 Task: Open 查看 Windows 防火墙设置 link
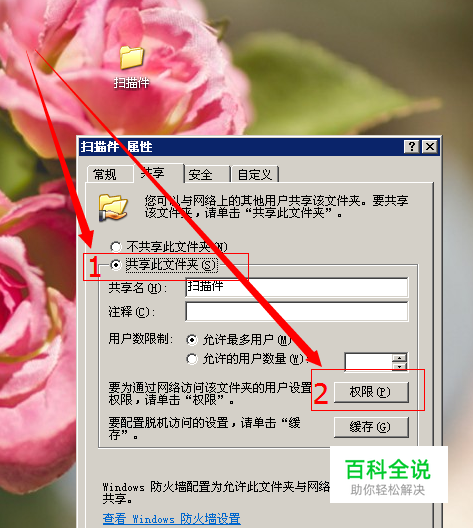[x=171, y=519]
